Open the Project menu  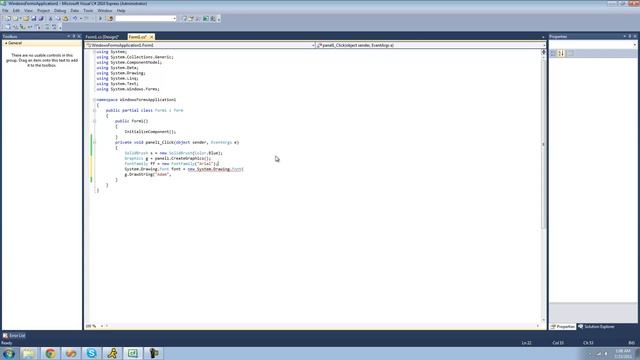pyautogui.click(x=43, y=11)
